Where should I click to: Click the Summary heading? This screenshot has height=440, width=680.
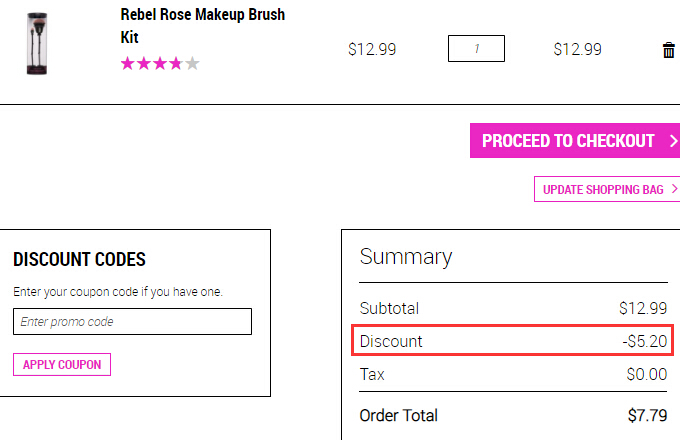pos(406,257)
